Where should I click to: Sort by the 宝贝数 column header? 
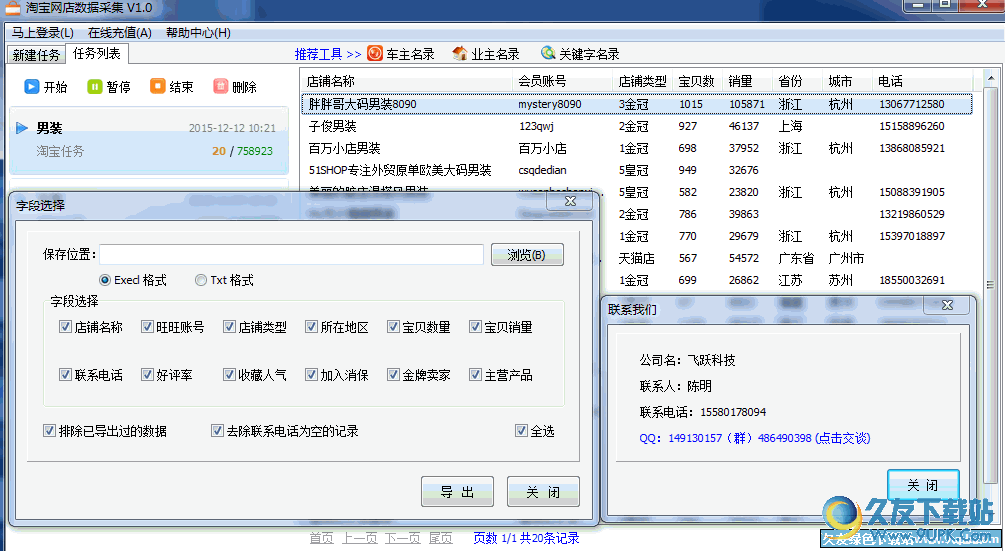(x=697, y=81)
